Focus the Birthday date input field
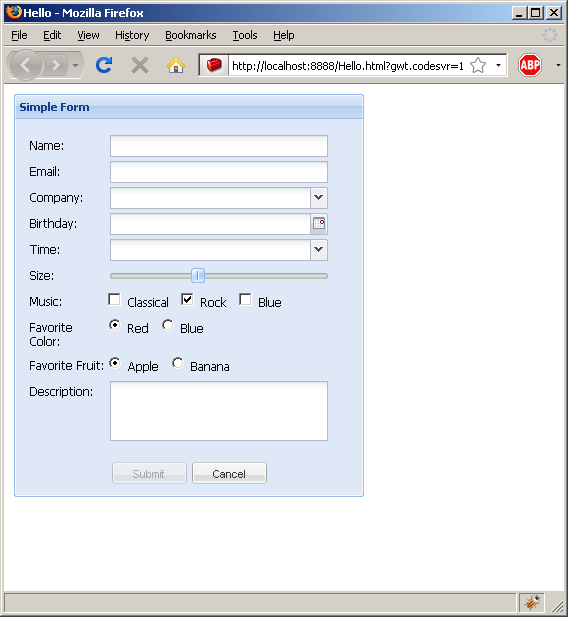The height and width of the screenshot is (617, 568). pos(210,224)
